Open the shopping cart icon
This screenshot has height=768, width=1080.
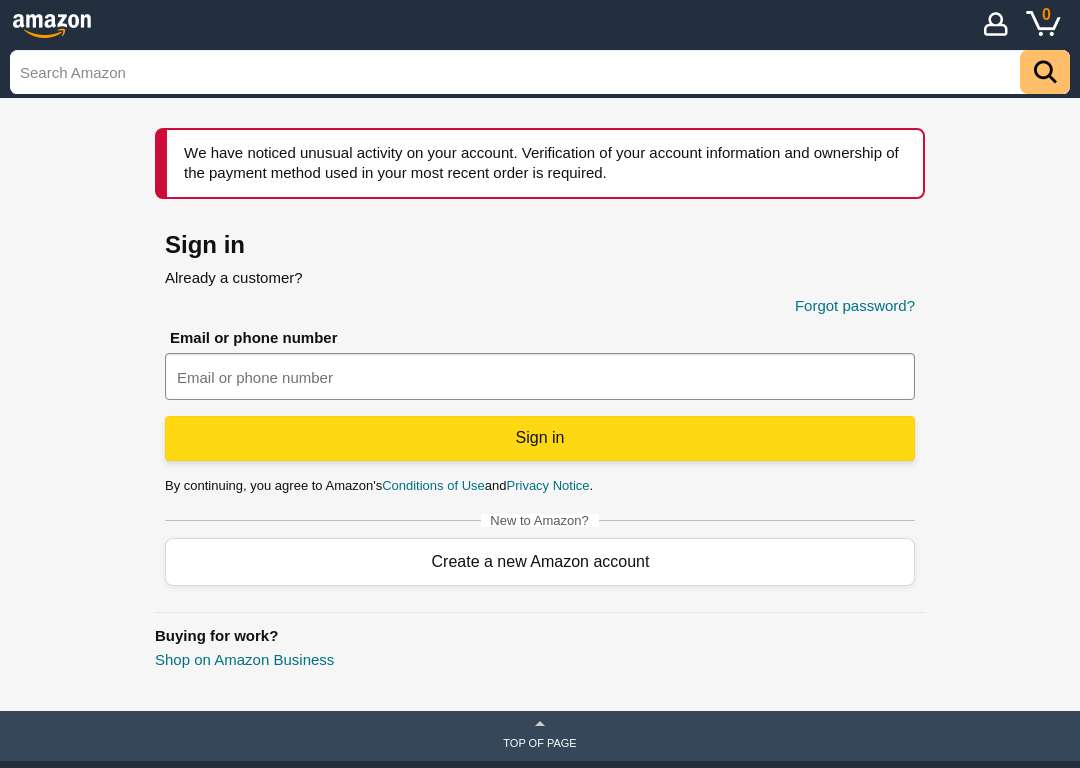click(1043, 23)
